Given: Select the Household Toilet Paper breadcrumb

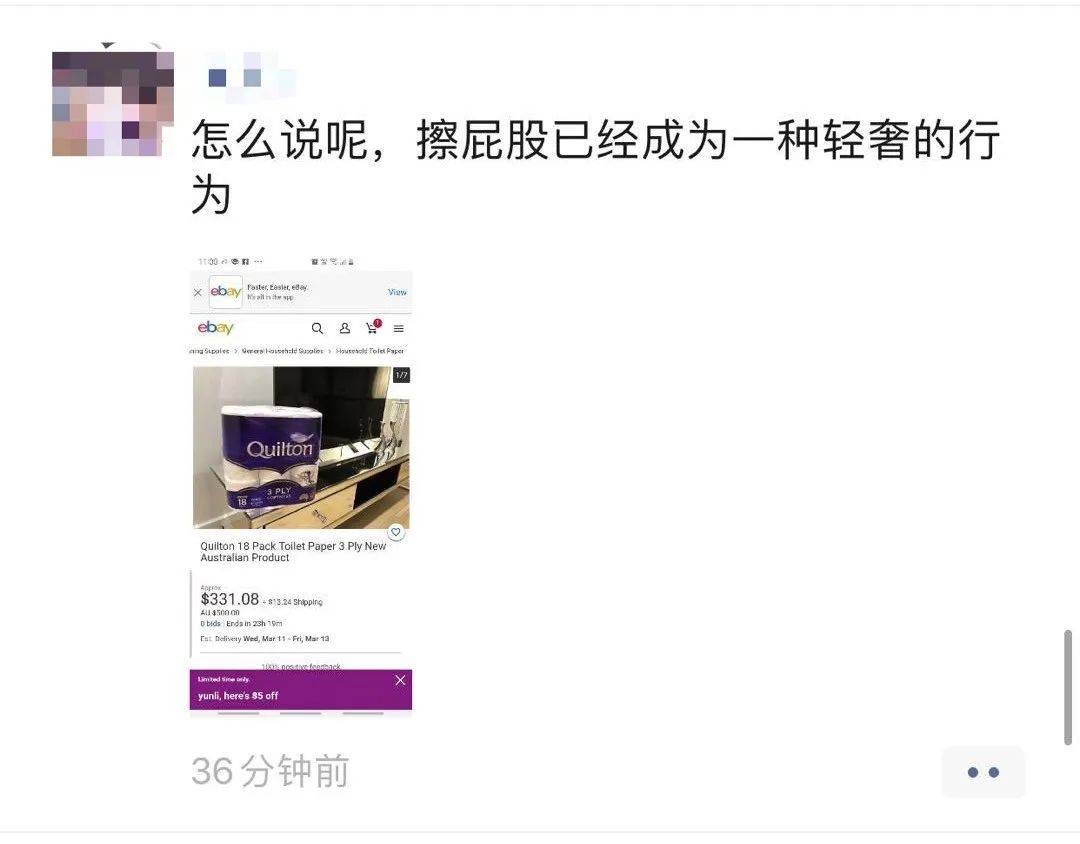Looking at the screenshot, I should click(369, 351).
